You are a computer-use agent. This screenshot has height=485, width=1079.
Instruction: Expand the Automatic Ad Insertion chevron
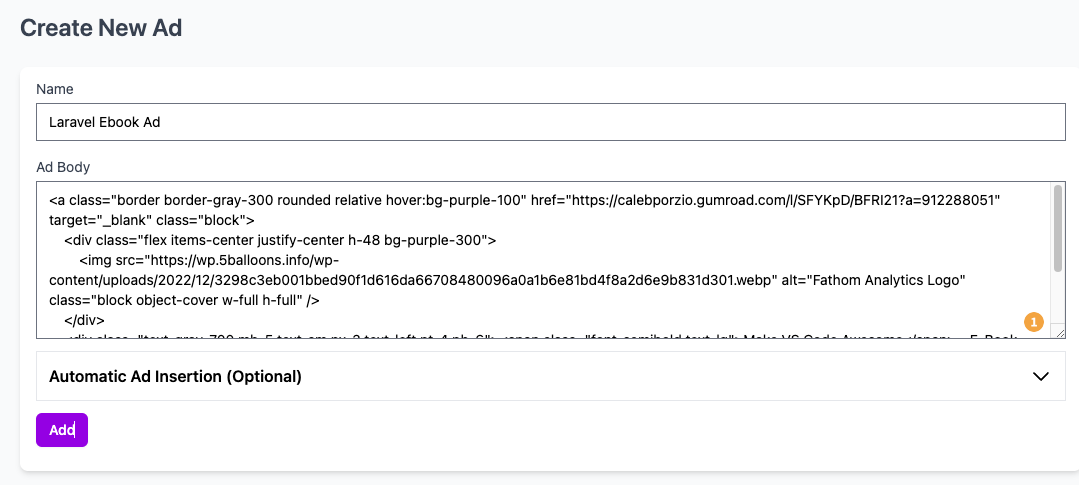point(1040,376)
